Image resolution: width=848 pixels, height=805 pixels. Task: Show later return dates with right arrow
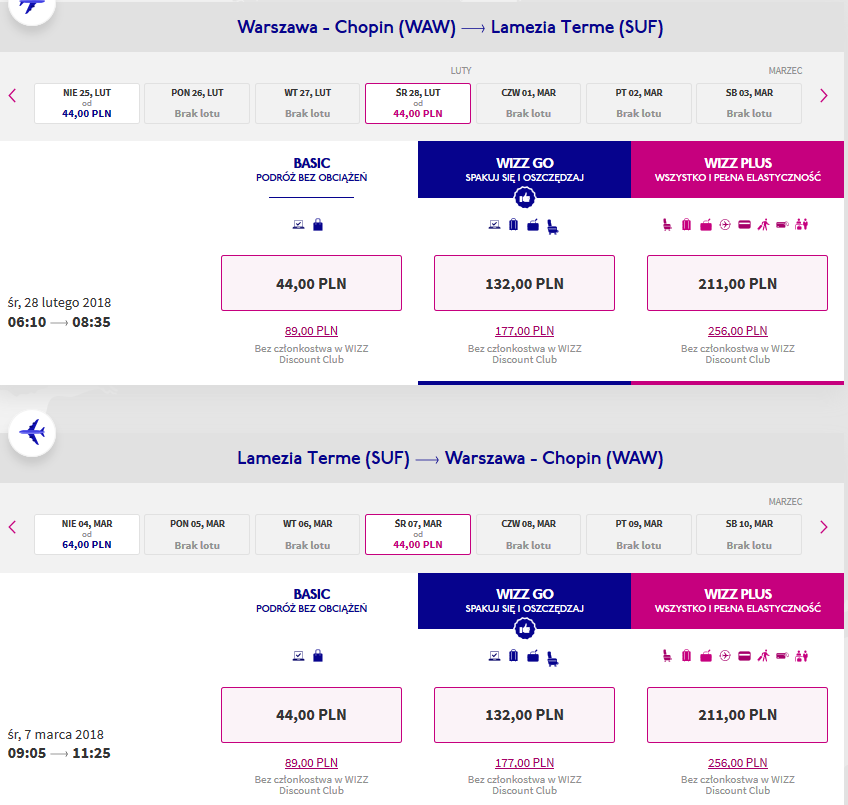click(824, 527)
